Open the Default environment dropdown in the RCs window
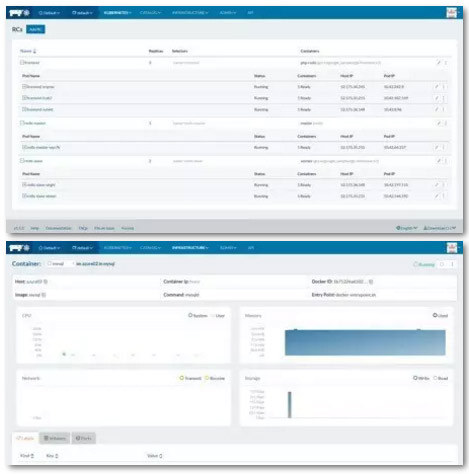This screenshot has height=474, width=469. [49, 13]
